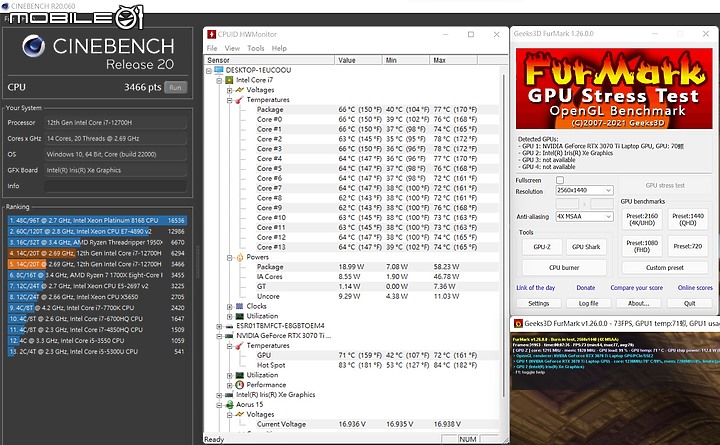This screenshot has height=445, width=720.
Task: Expand the Clocks node
Action: [x=229, y=306]
